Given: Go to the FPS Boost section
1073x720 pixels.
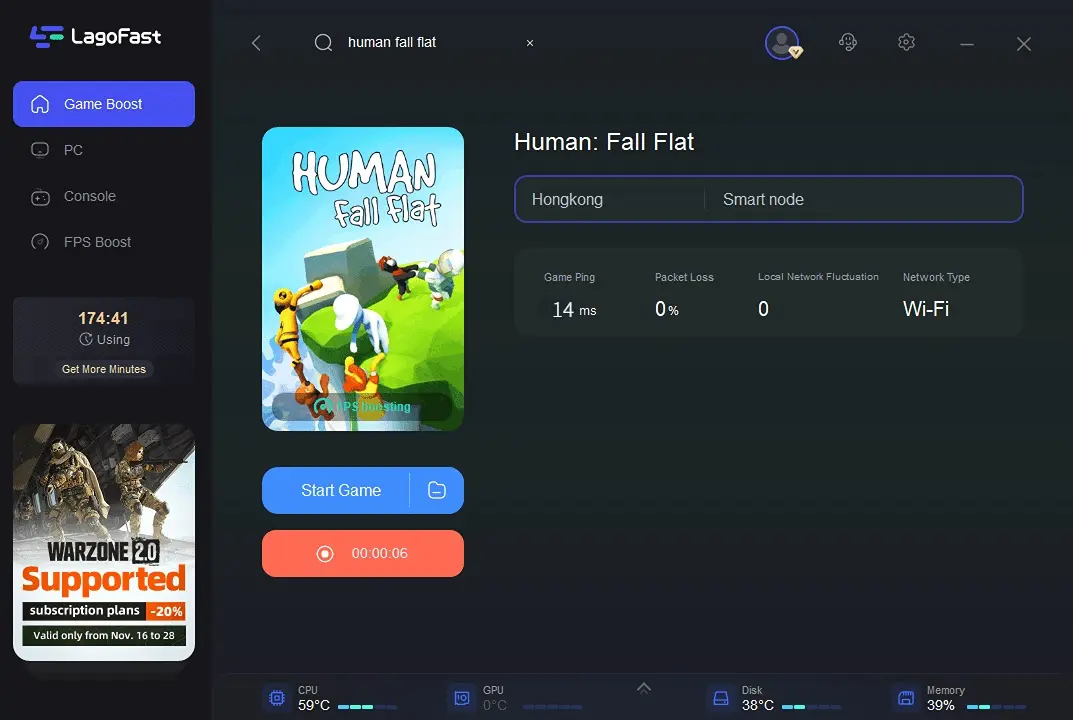Looking at the screenshot, I should point(97,242).
